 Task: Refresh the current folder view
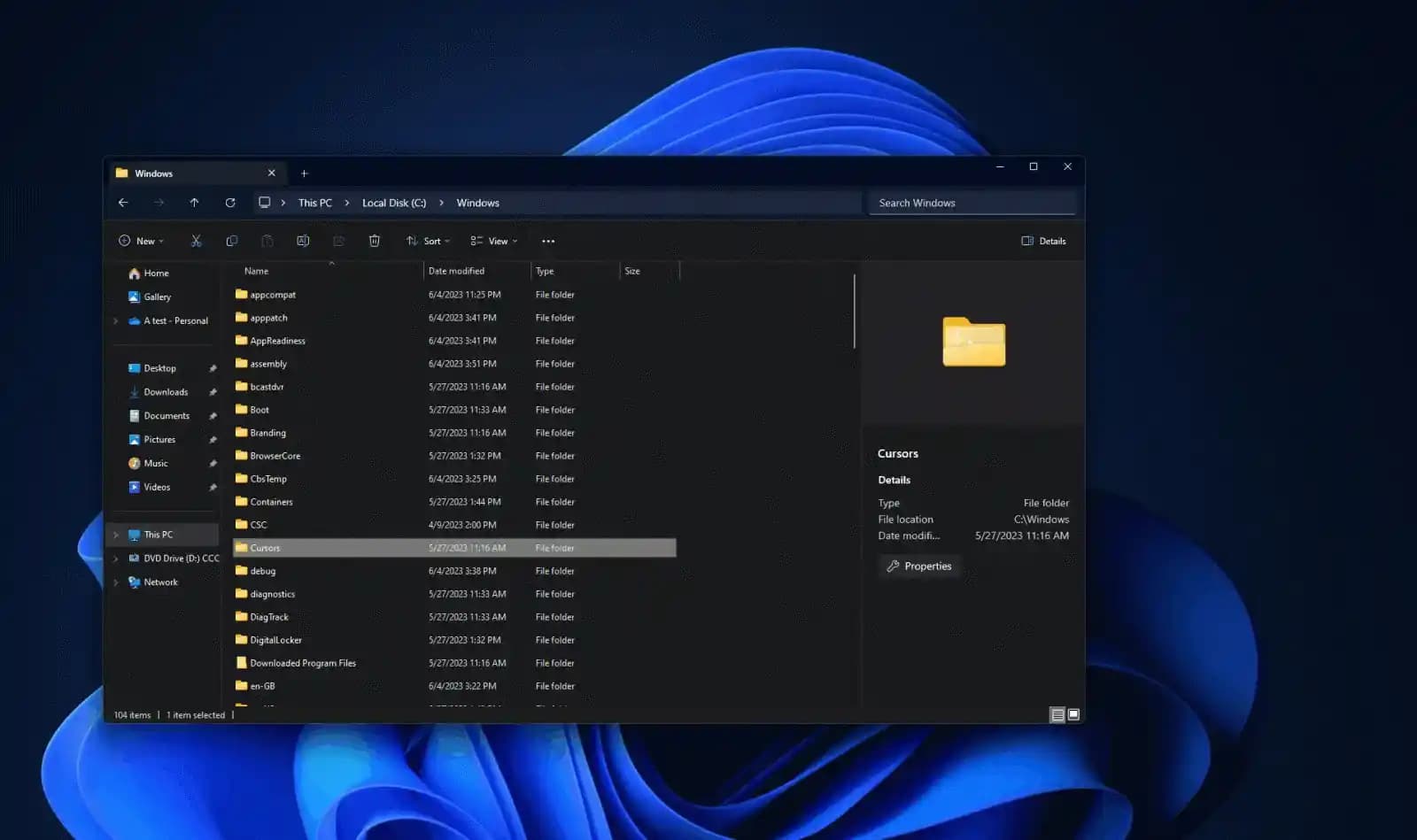point(229,203)
